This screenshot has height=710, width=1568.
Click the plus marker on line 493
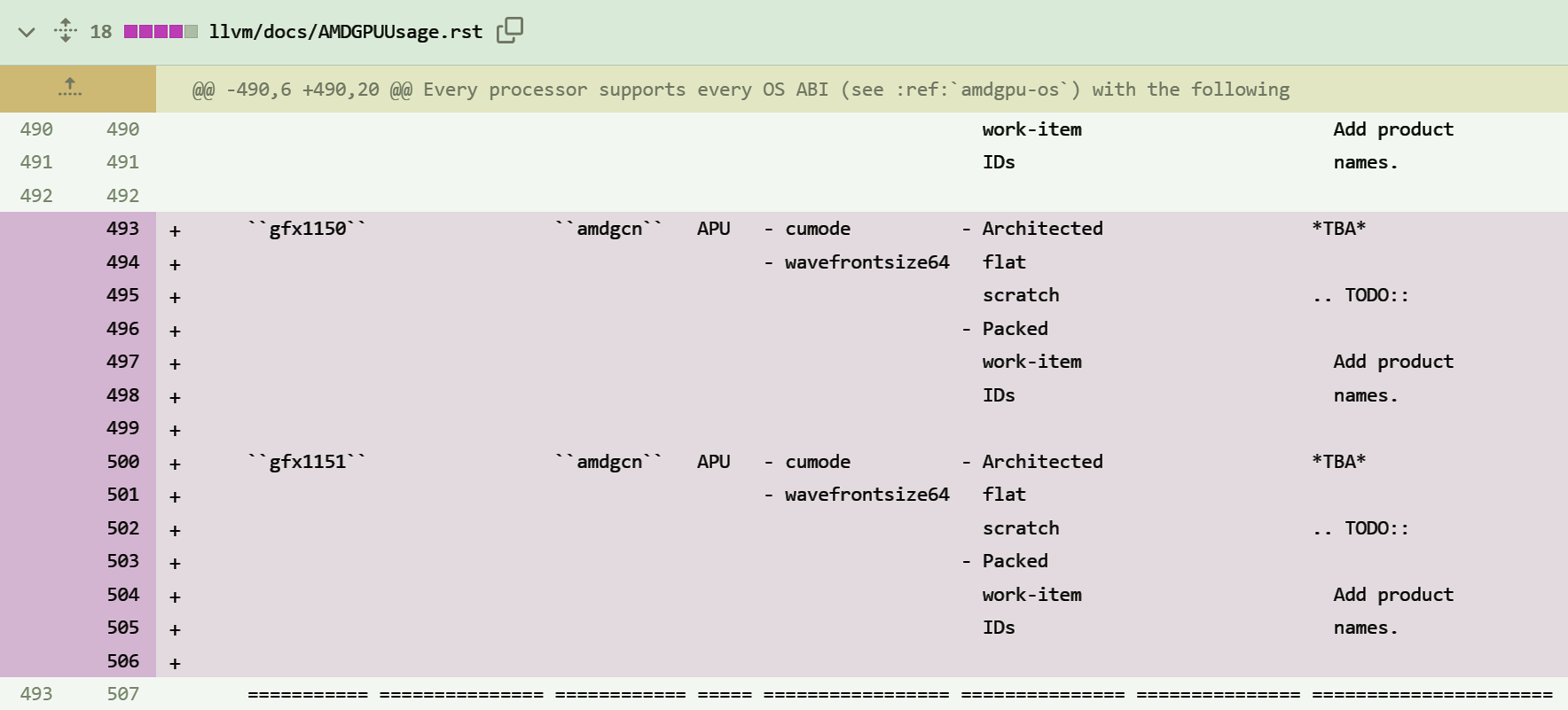pos(175,230)
